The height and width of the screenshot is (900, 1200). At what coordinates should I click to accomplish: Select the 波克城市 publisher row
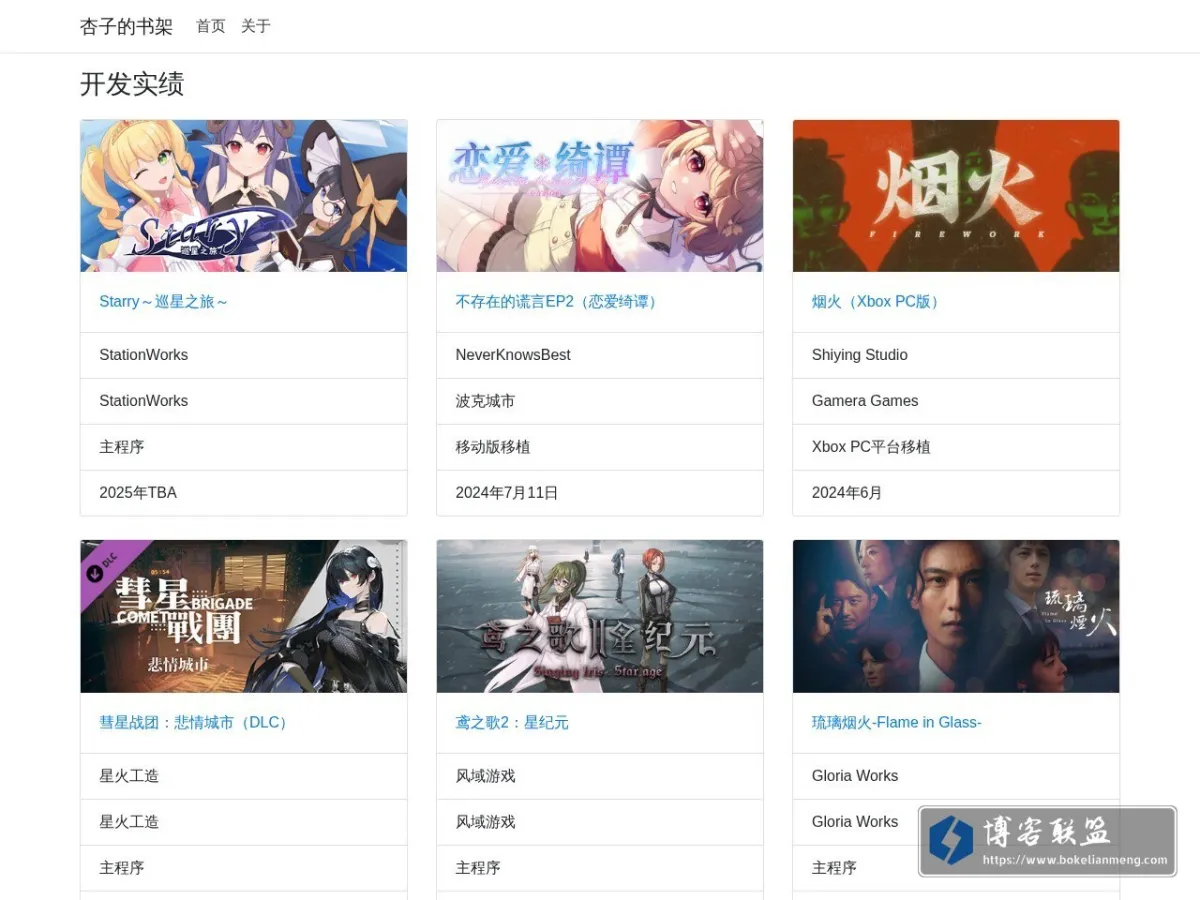click(600, 401)
